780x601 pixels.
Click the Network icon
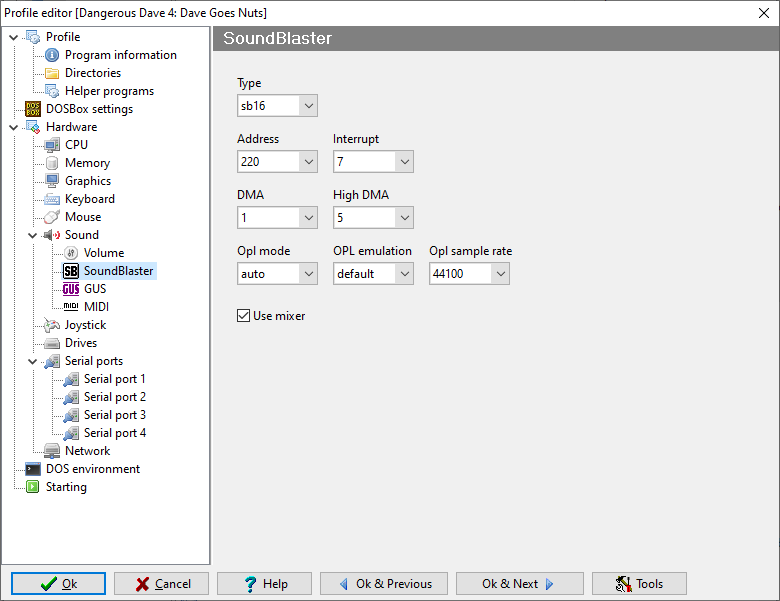click(52, 451)
